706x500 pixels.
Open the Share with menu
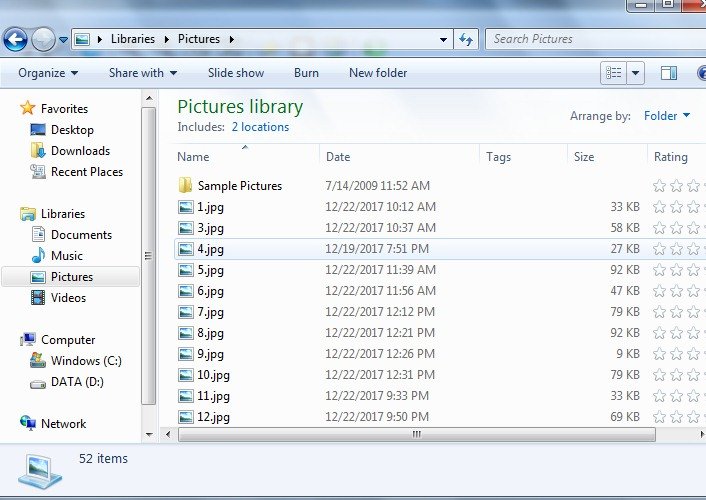143,73
